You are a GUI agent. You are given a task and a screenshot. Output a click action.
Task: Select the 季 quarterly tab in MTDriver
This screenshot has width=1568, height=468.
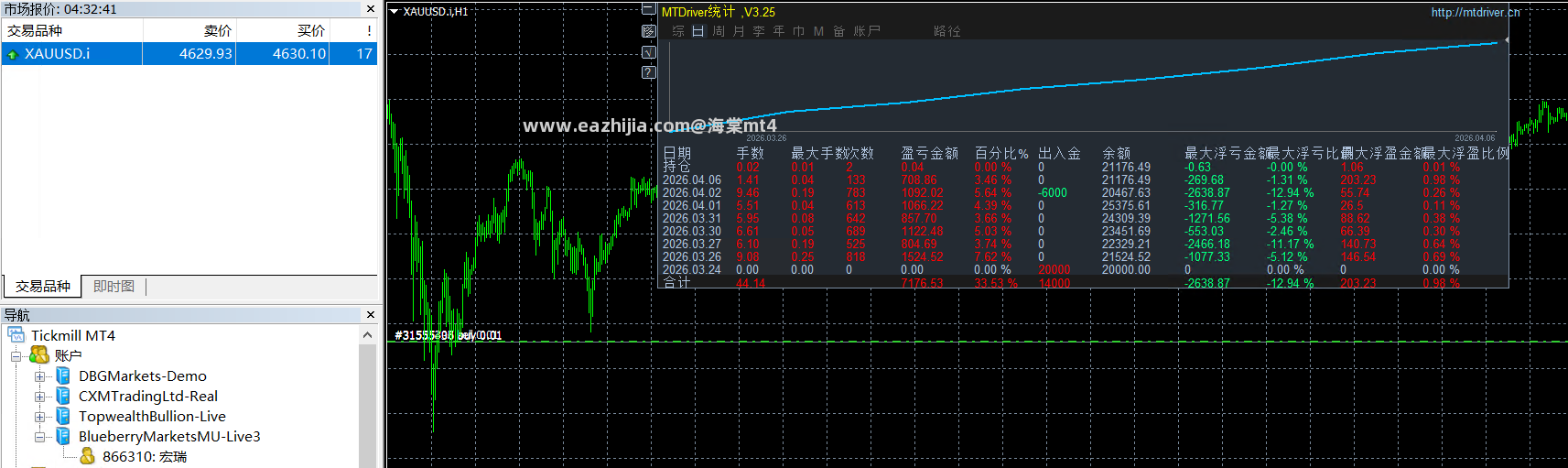759,31
